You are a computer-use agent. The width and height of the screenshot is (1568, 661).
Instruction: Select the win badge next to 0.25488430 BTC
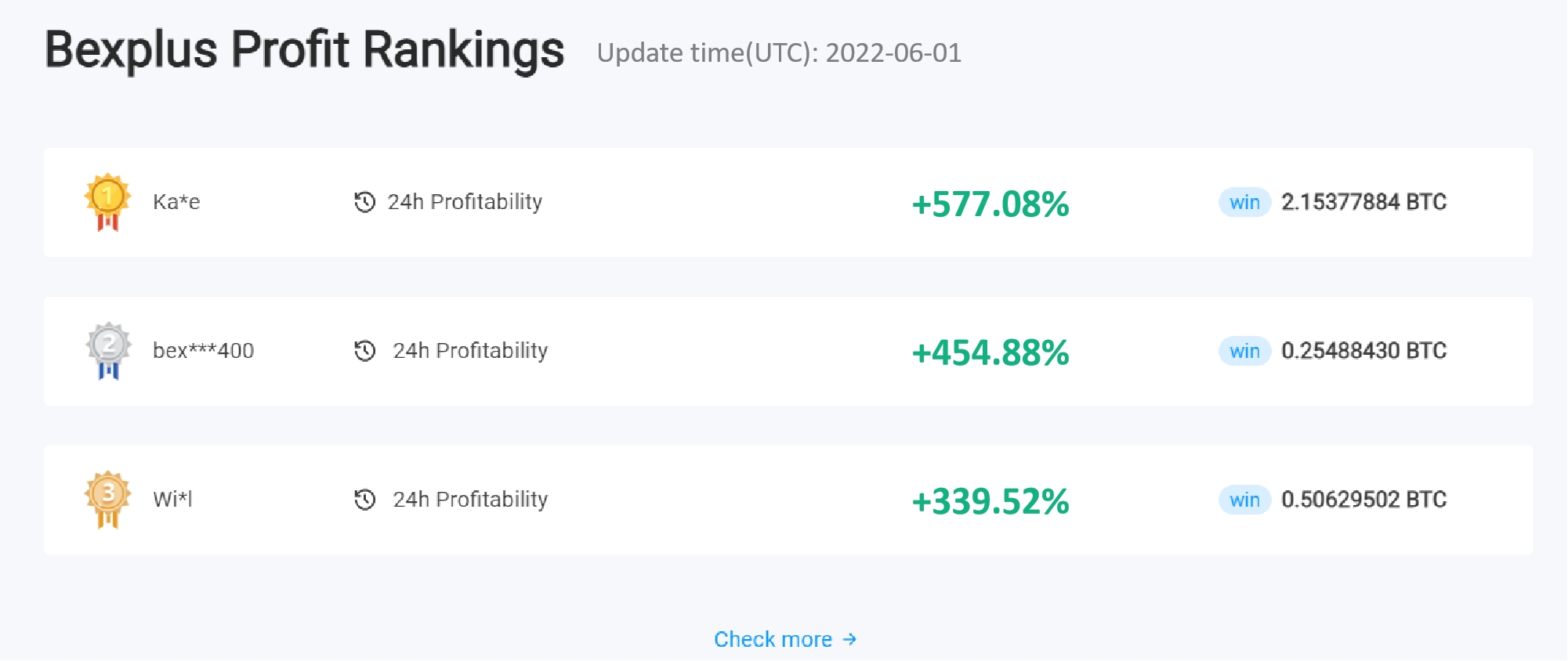[x=1244, y=351]
